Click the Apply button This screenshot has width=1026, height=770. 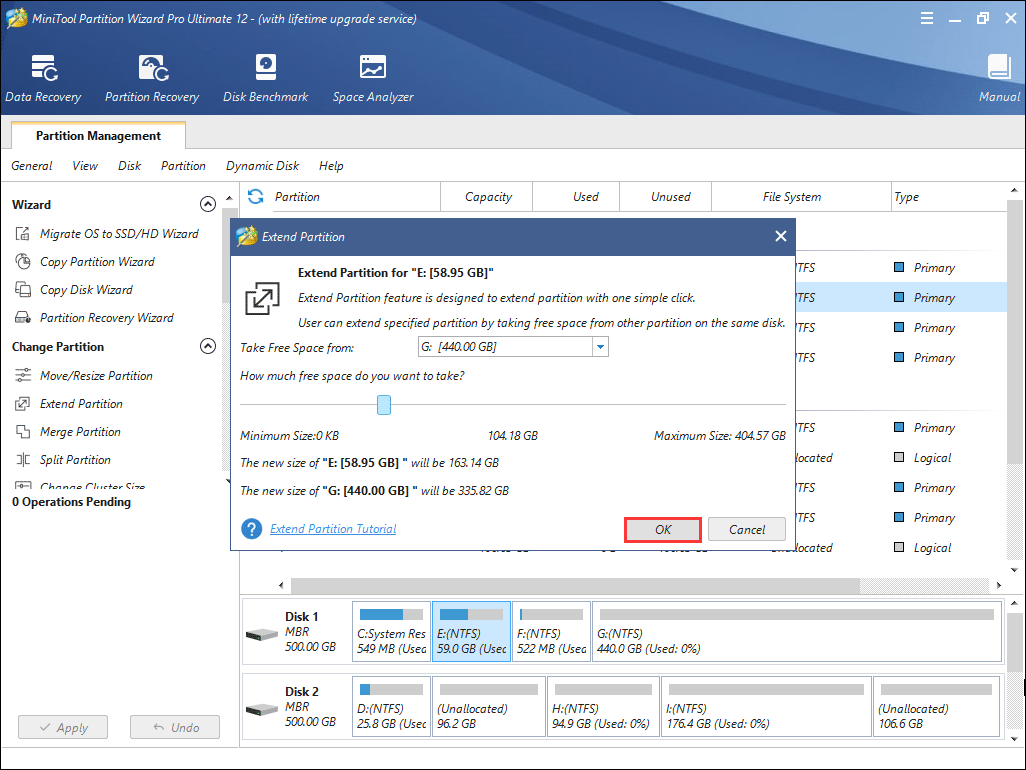click(63, 727)
